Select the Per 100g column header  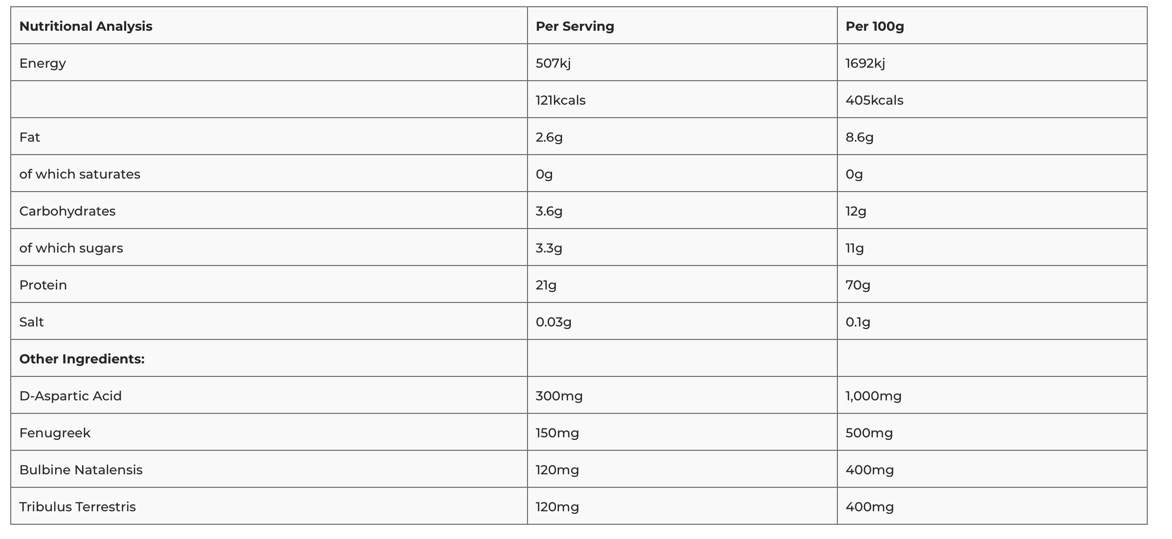992,25
